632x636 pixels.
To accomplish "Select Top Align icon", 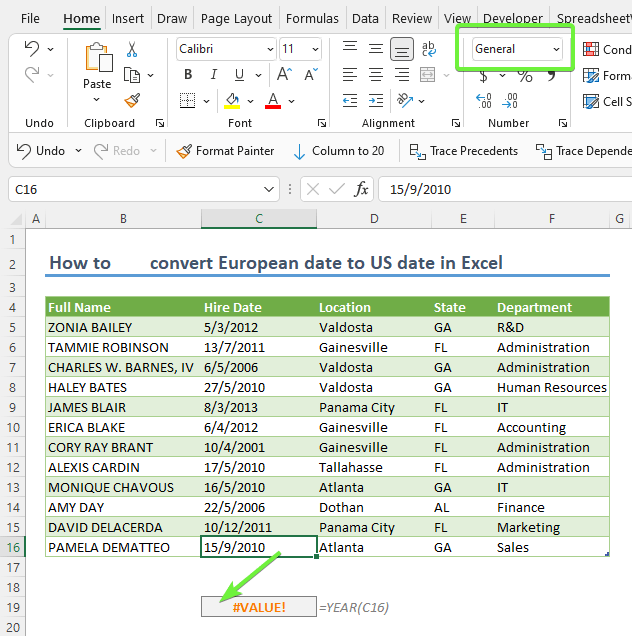I will (350, 49).
